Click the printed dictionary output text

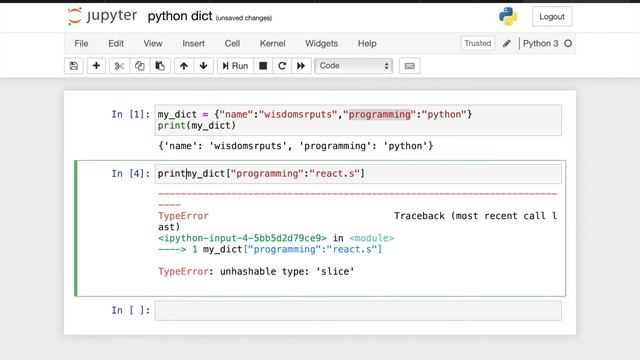pos(296,146)
